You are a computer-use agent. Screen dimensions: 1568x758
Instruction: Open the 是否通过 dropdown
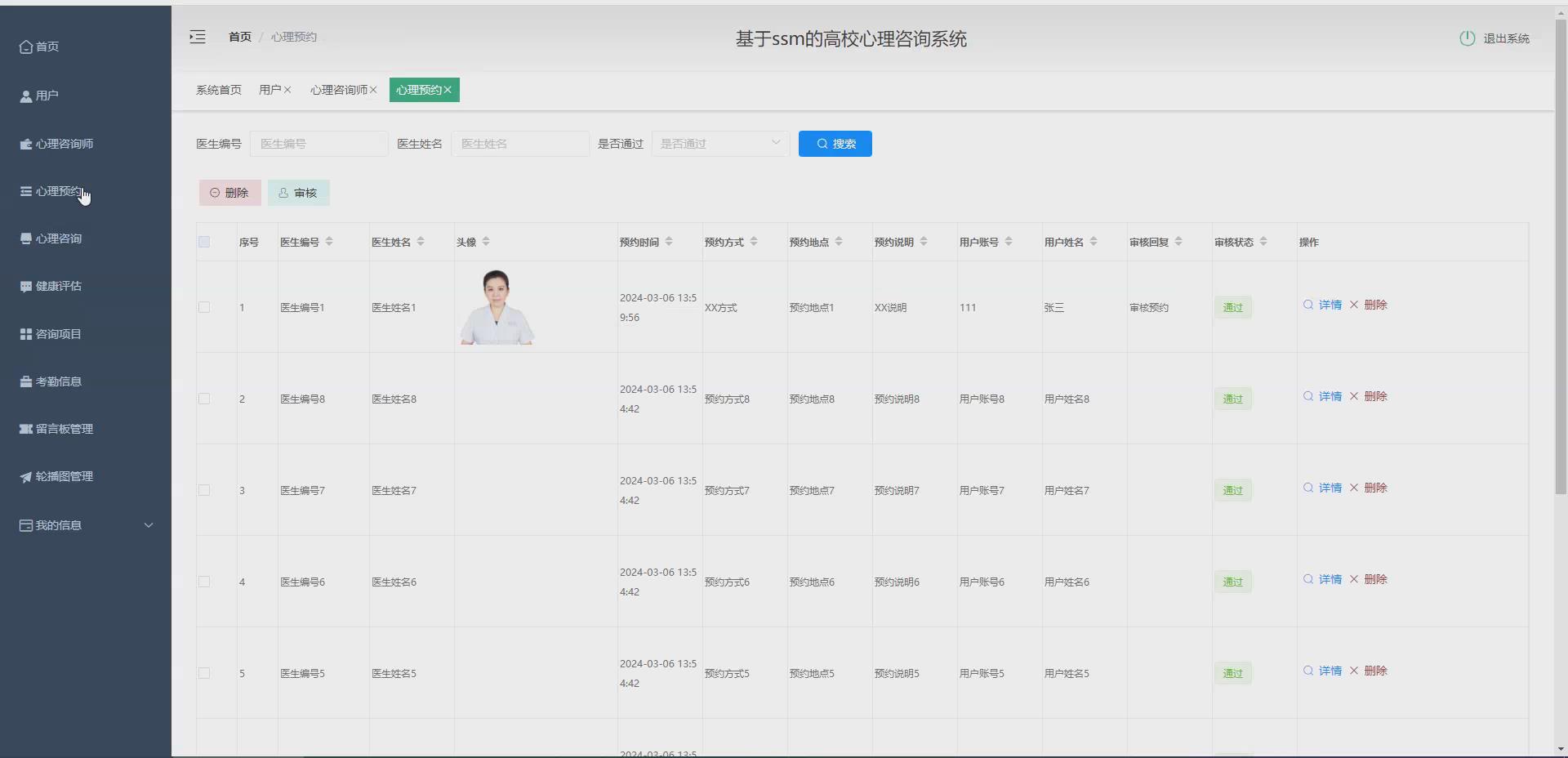(719, 143)
